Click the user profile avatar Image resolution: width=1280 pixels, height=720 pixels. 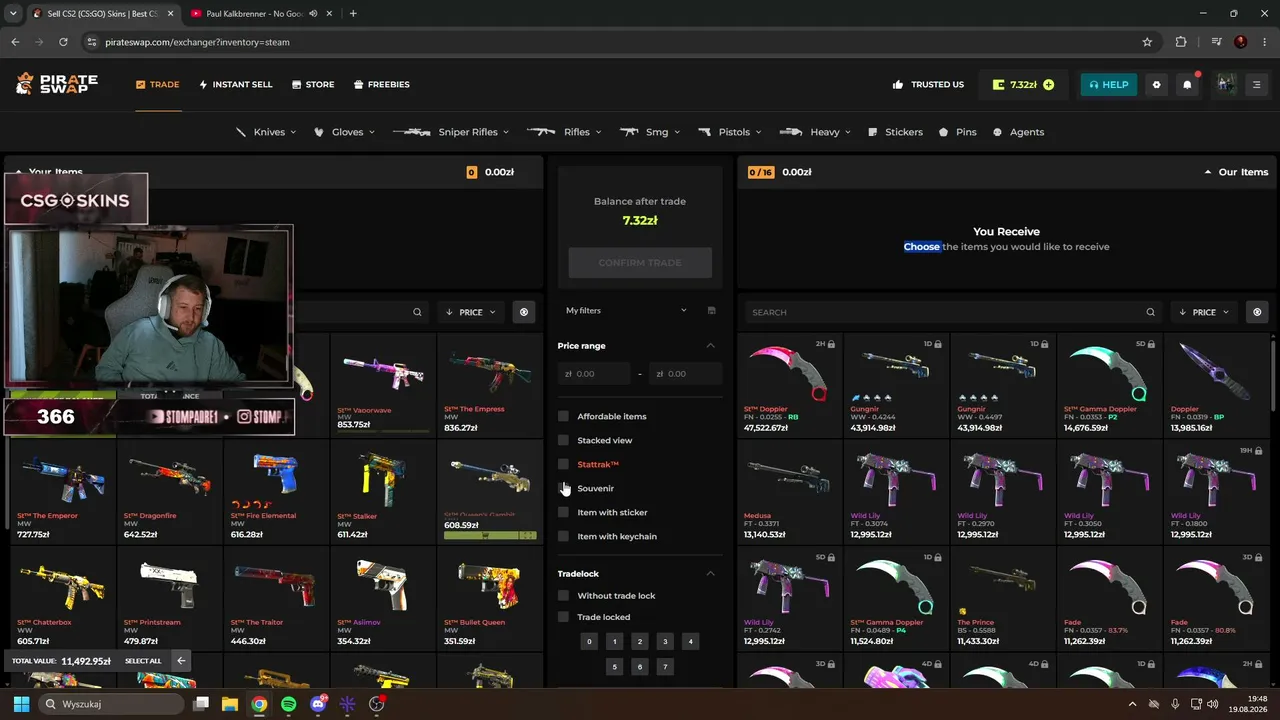1226,85
